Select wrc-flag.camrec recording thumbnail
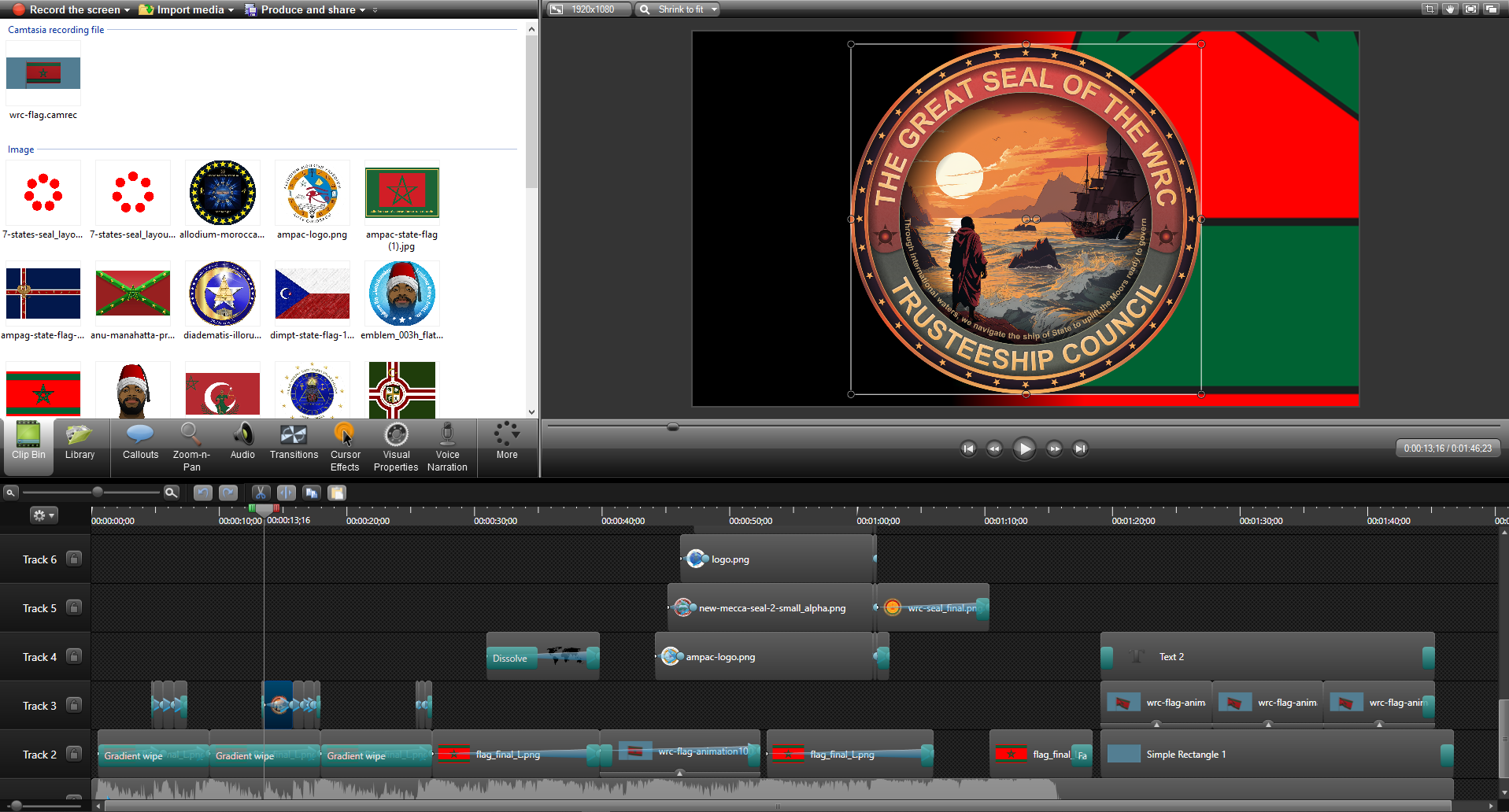The width and height of the screenshot is (1509, 812). (x=43, y=73)
